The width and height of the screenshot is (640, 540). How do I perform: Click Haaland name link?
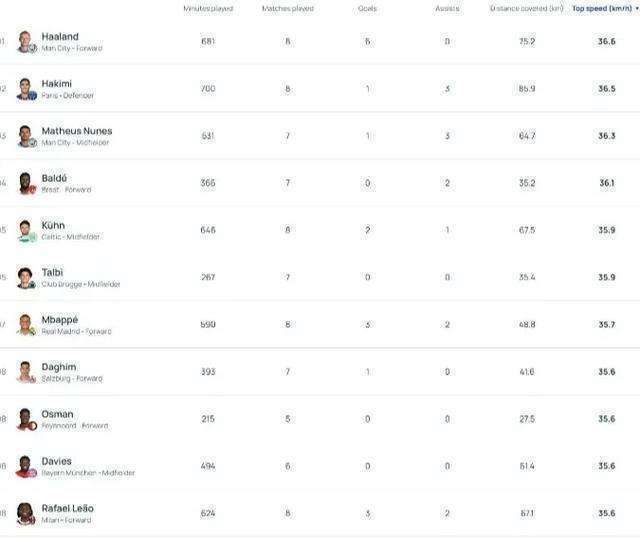60,37
